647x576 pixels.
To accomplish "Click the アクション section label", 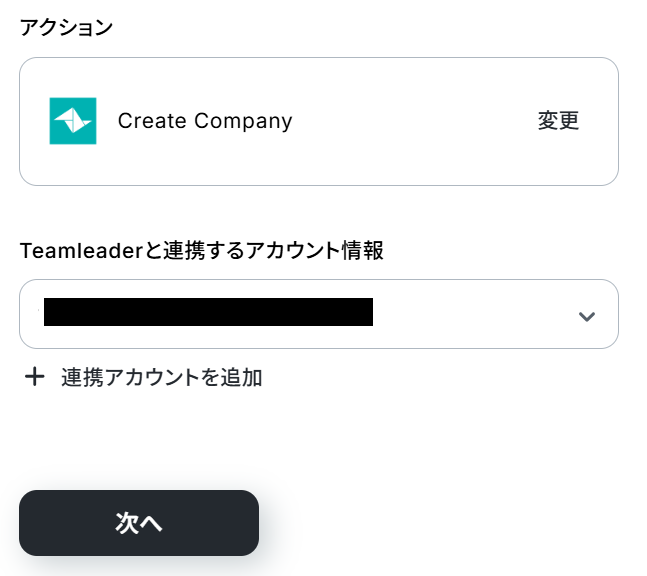I will 66,27.
